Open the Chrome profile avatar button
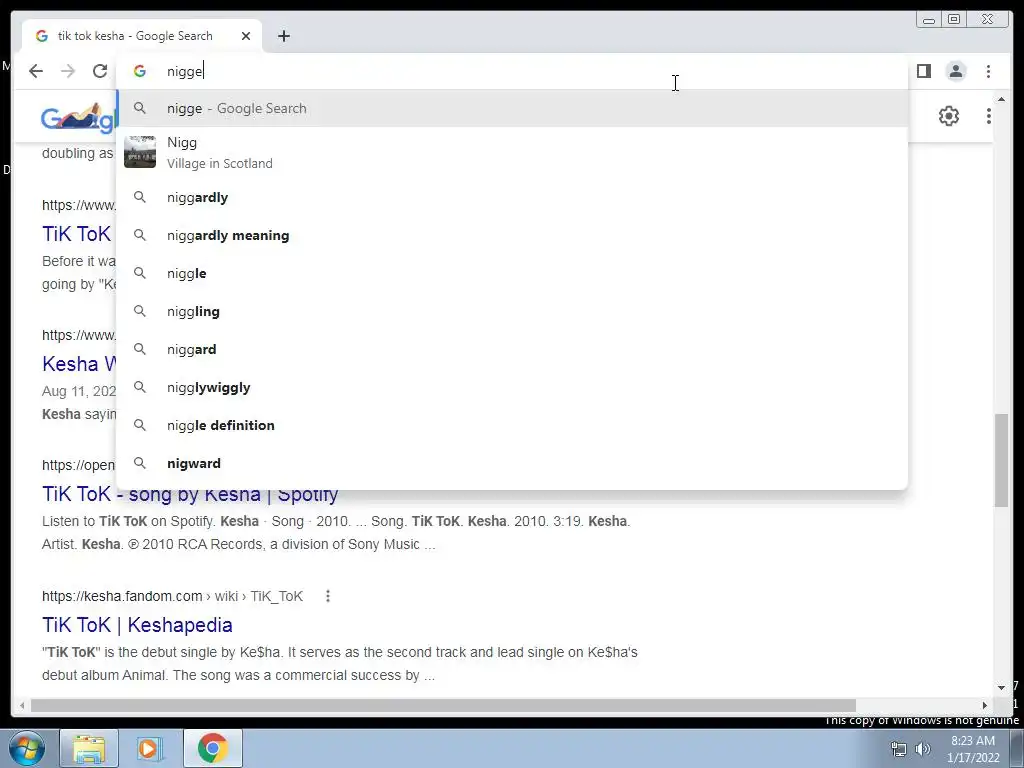 point(955,71)
